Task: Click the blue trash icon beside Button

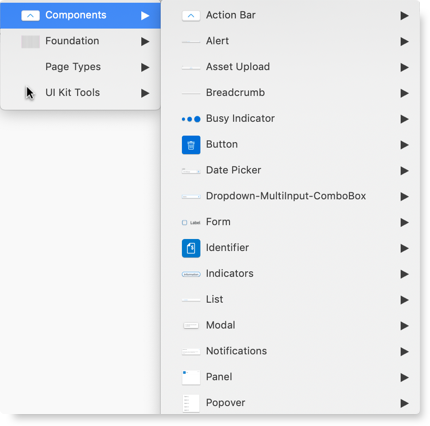Action: [x=191, y=145]
